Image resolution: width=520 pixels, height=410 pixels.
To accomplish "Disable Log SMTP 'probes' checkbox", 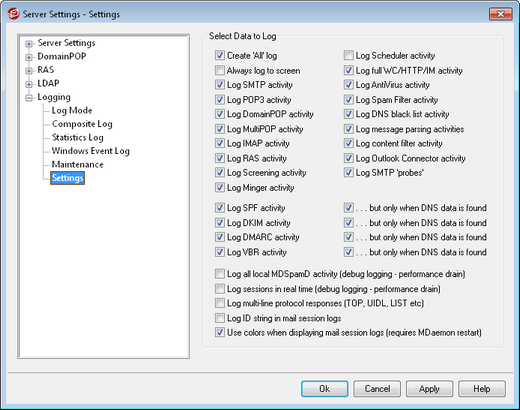I will [349, 172].
